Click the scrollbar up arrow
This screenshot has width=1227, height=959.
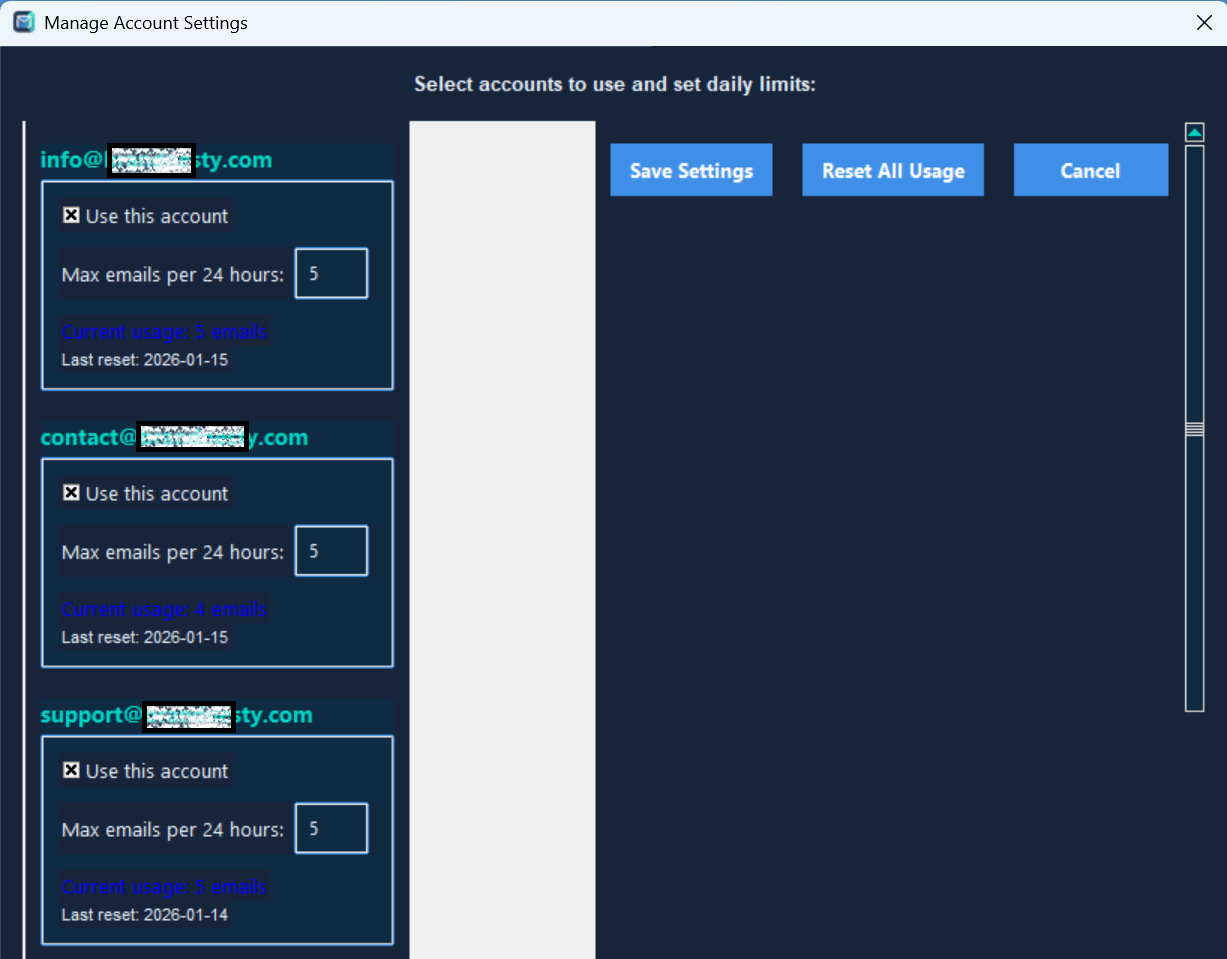point(1194,132)
